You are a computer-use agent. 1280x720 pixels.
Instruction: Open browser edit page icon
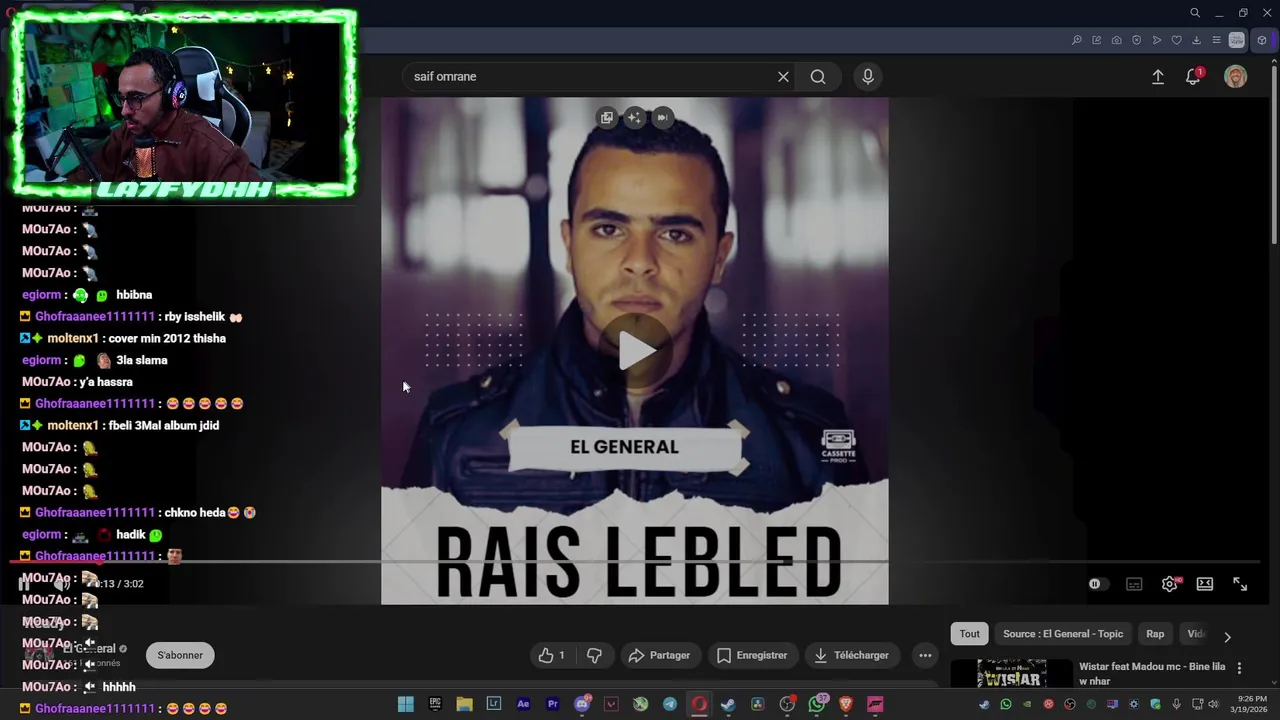click(x=1096, y=41)
